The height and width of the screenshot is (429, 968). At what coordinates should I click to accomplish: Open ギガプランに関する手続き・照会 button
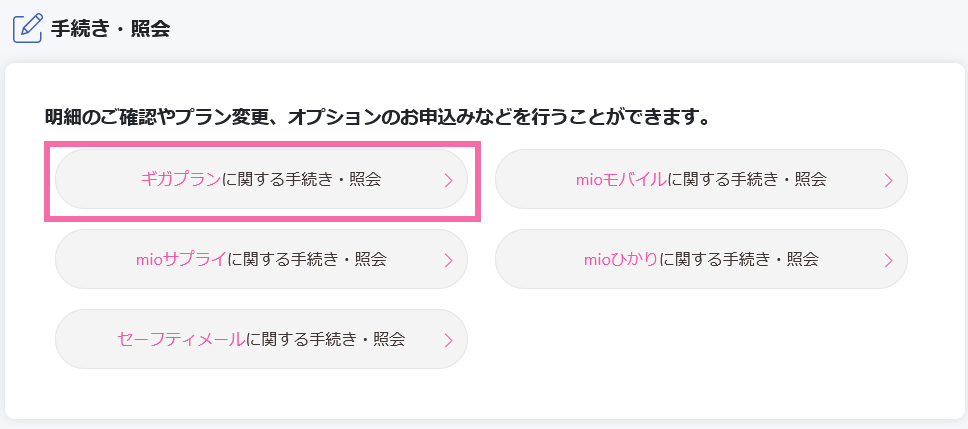click(261, 180)
